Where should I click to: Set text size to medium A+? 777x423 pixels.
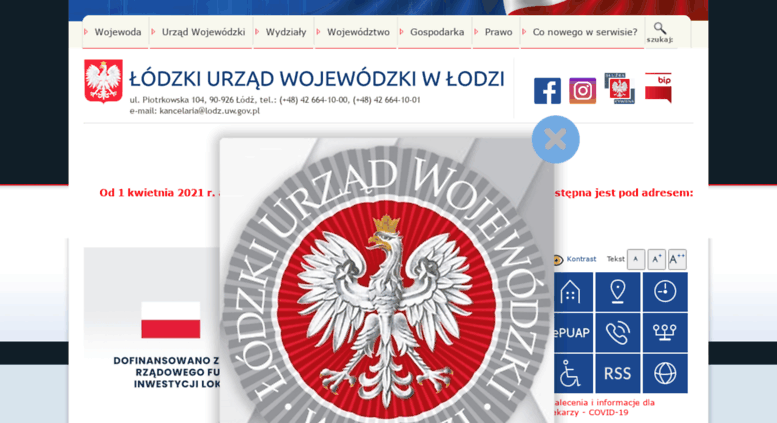click(657, 259)
